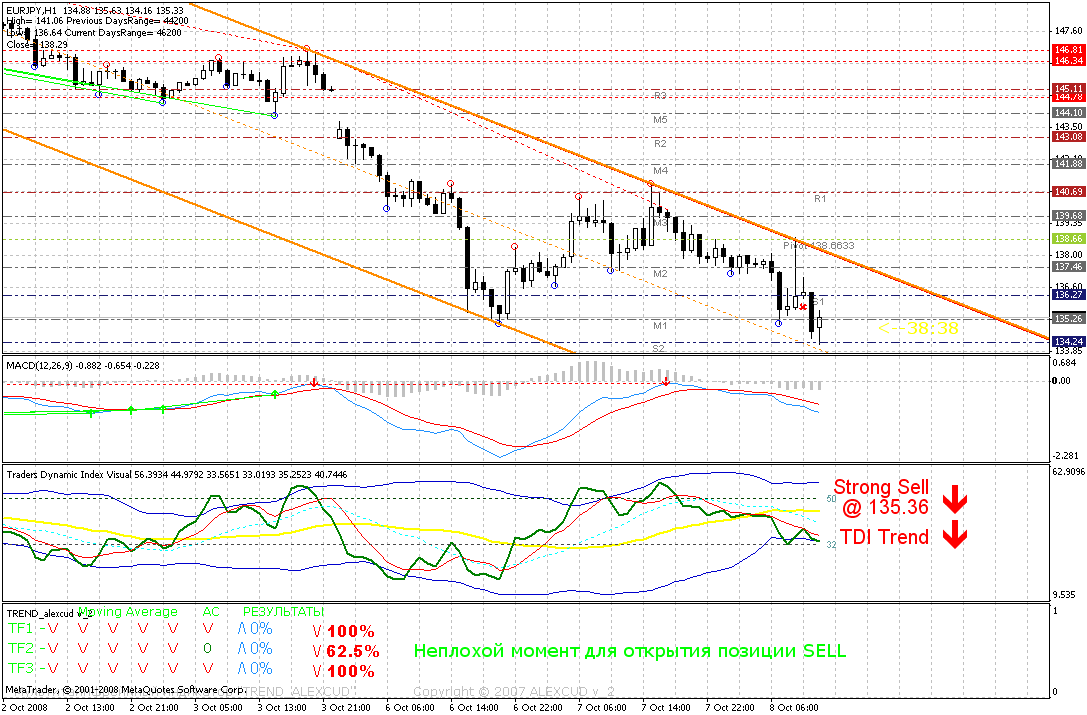The height and width of the screenshot is (715, 1087).
Task: Click the 135.26 current price label
Action: coord(1068,318)
